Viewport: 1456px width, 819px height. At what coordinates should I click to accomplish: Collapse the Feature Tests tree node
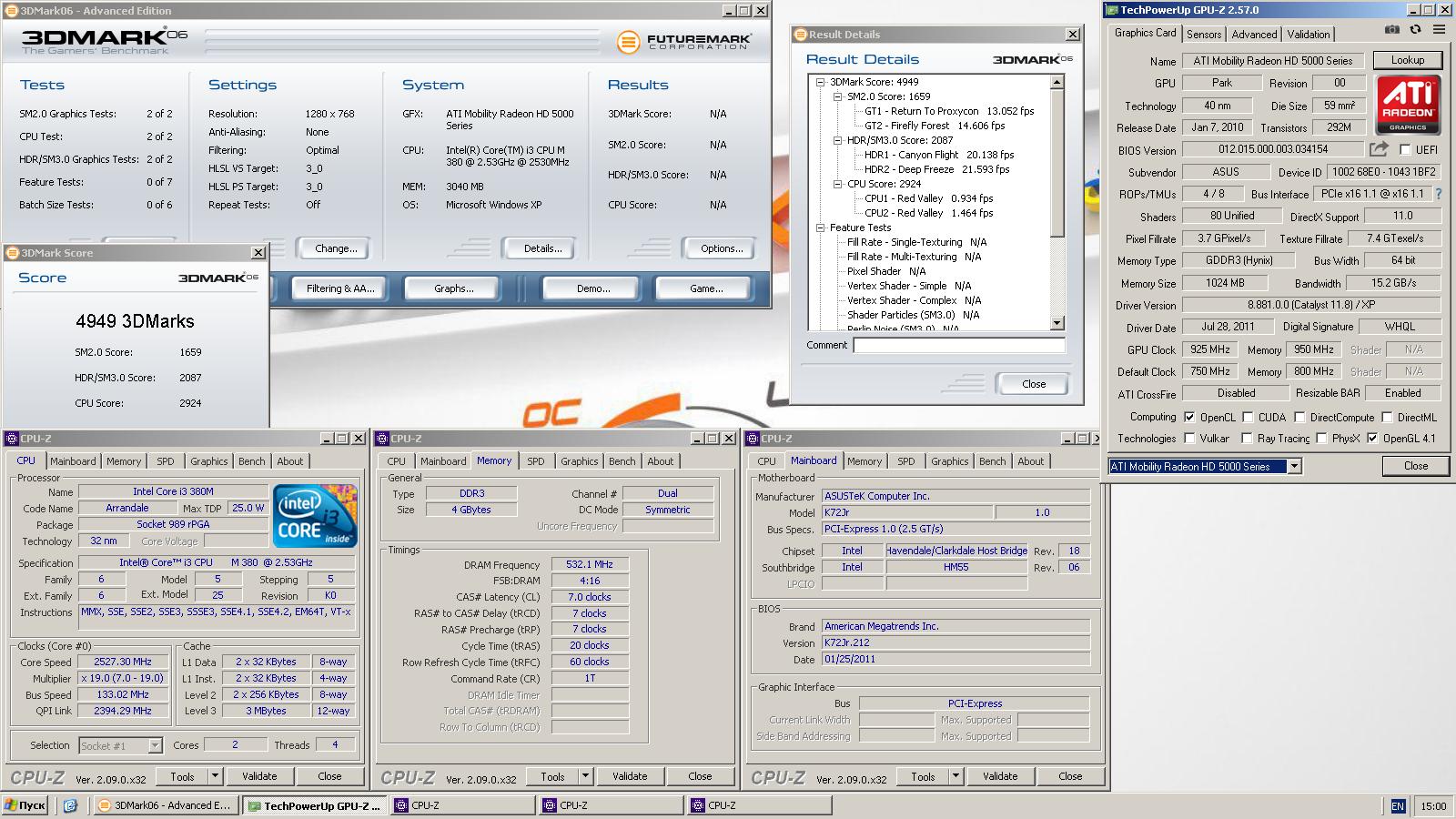pyautogui.click(x=820, y=227)
